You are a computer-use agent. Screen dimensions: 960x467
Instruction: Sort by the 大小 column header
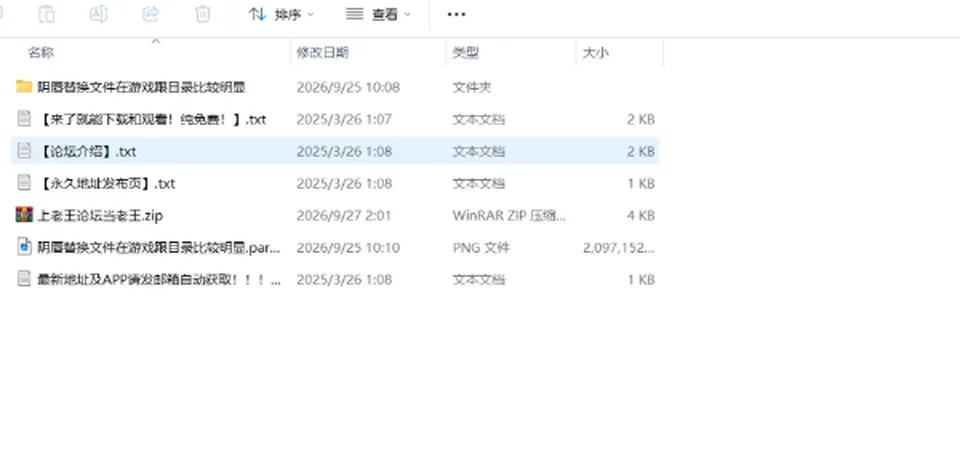point(595,53)
